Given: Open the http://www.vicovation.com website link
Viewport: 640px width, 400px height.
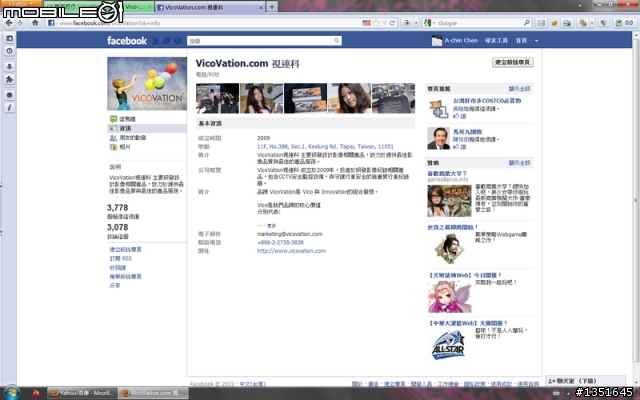Looking at the screenshot, I should click(291, 251).
